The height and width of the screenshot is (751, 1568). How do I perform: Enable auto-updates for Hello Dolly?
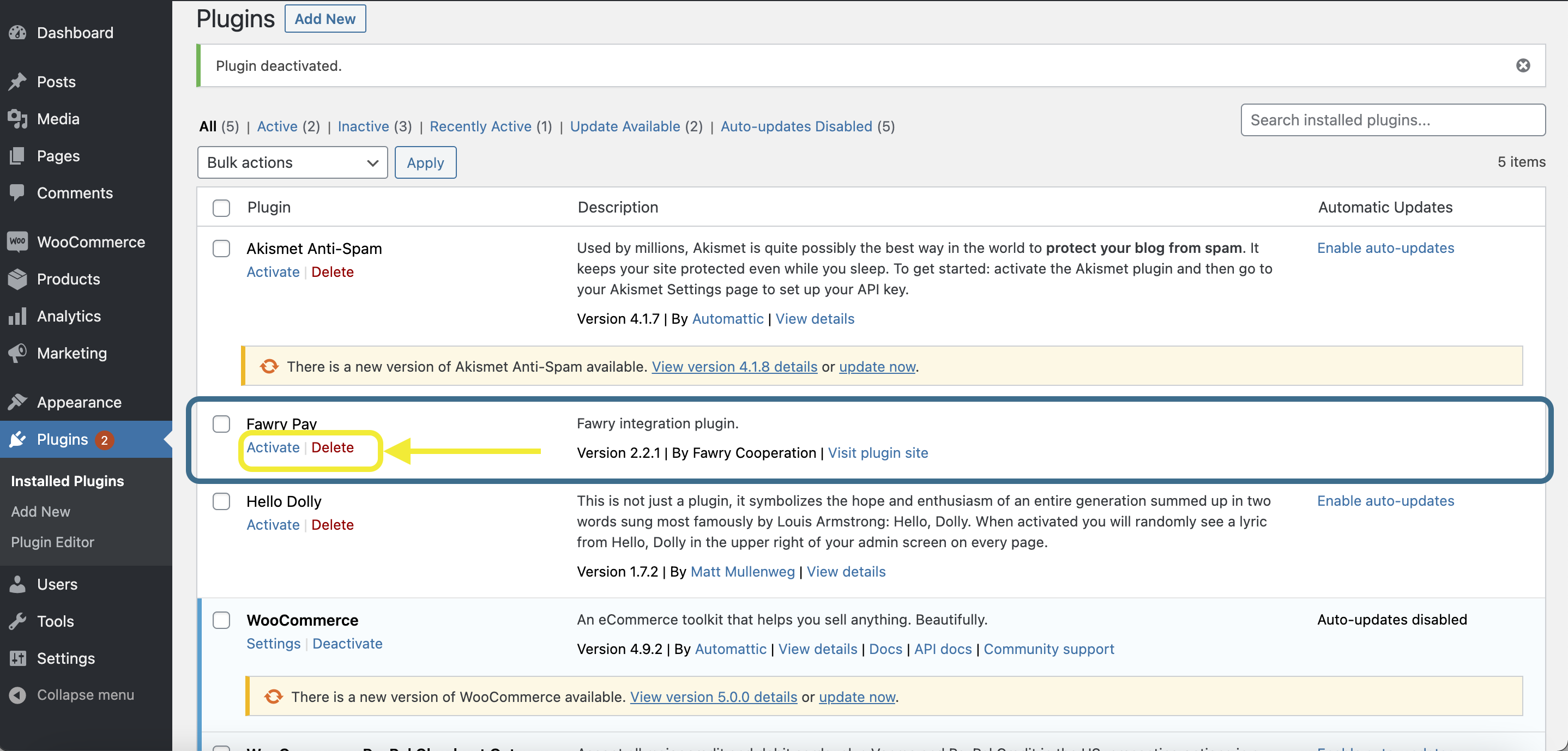[1385, 500]
